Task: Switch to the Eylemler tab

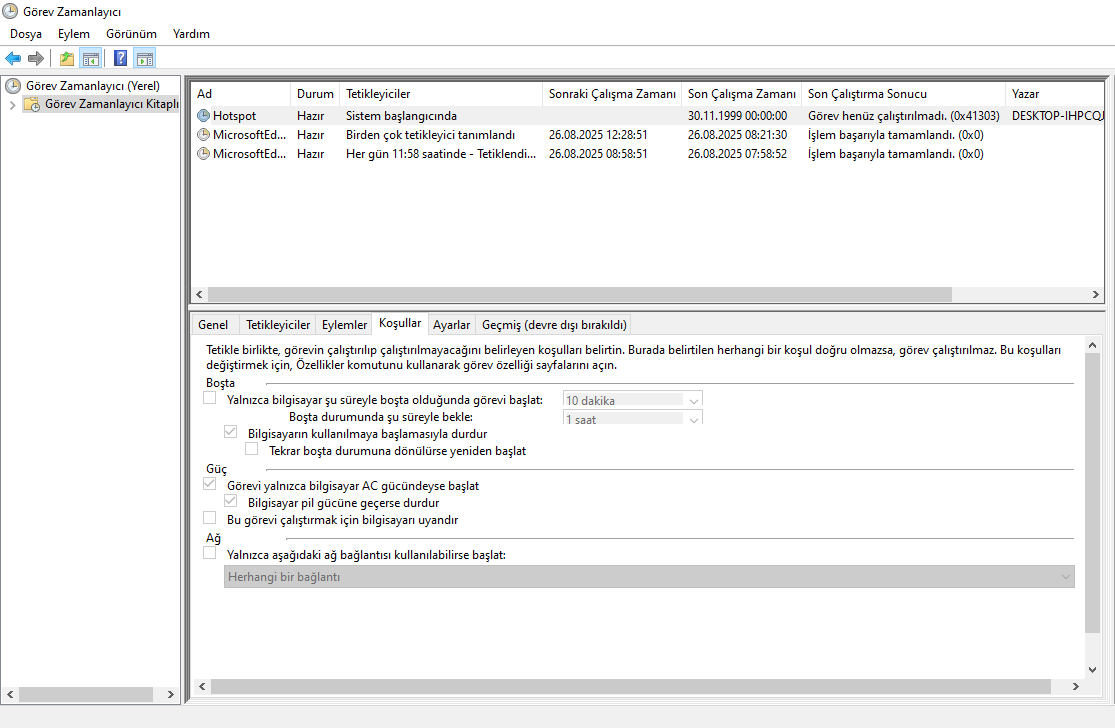Action: pos(344,325)
